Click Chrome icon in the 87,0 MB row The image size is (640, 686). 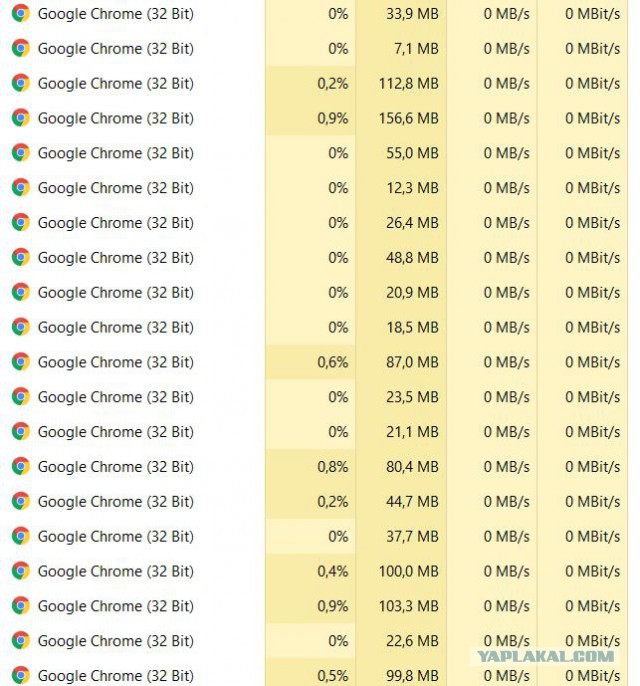(20, 362)
